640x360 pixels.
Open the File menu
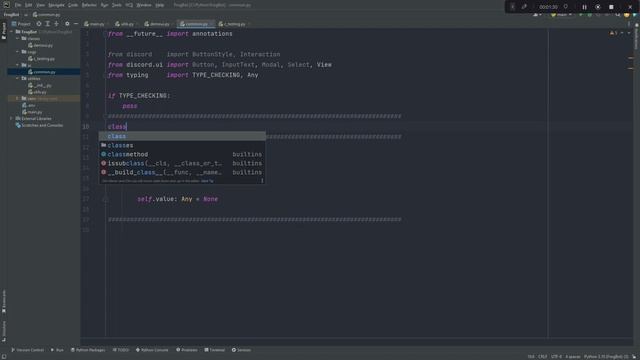[x=18, y=5]
